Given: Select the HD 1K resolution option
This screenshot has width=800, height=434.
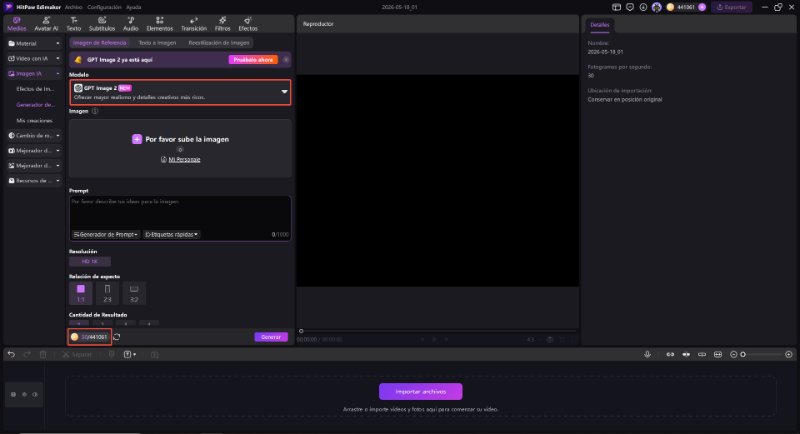Looking at the screenshot, I should [x=90, y=262].
